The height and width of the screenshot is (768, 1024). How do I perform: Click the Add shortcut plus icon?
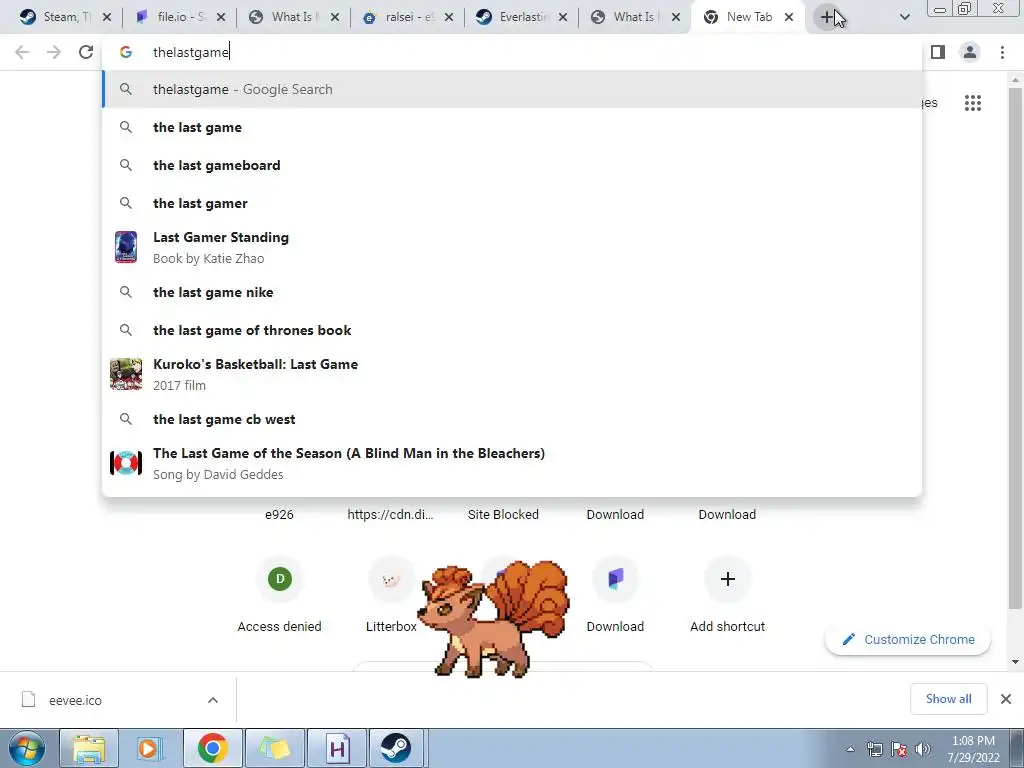728,579
